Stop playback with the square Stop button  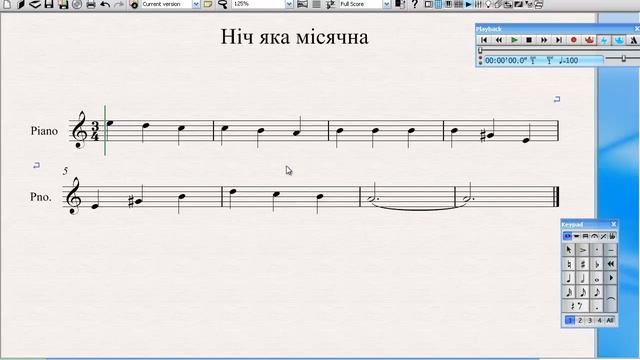point(529,40)
